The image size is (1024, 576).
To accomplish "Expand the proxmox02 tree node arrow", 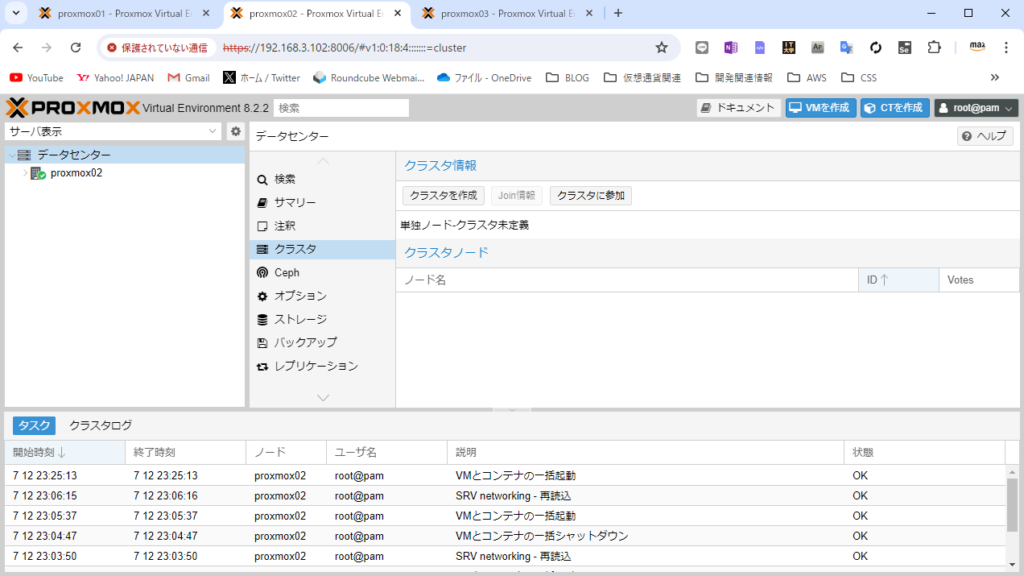I will (25, 173).
